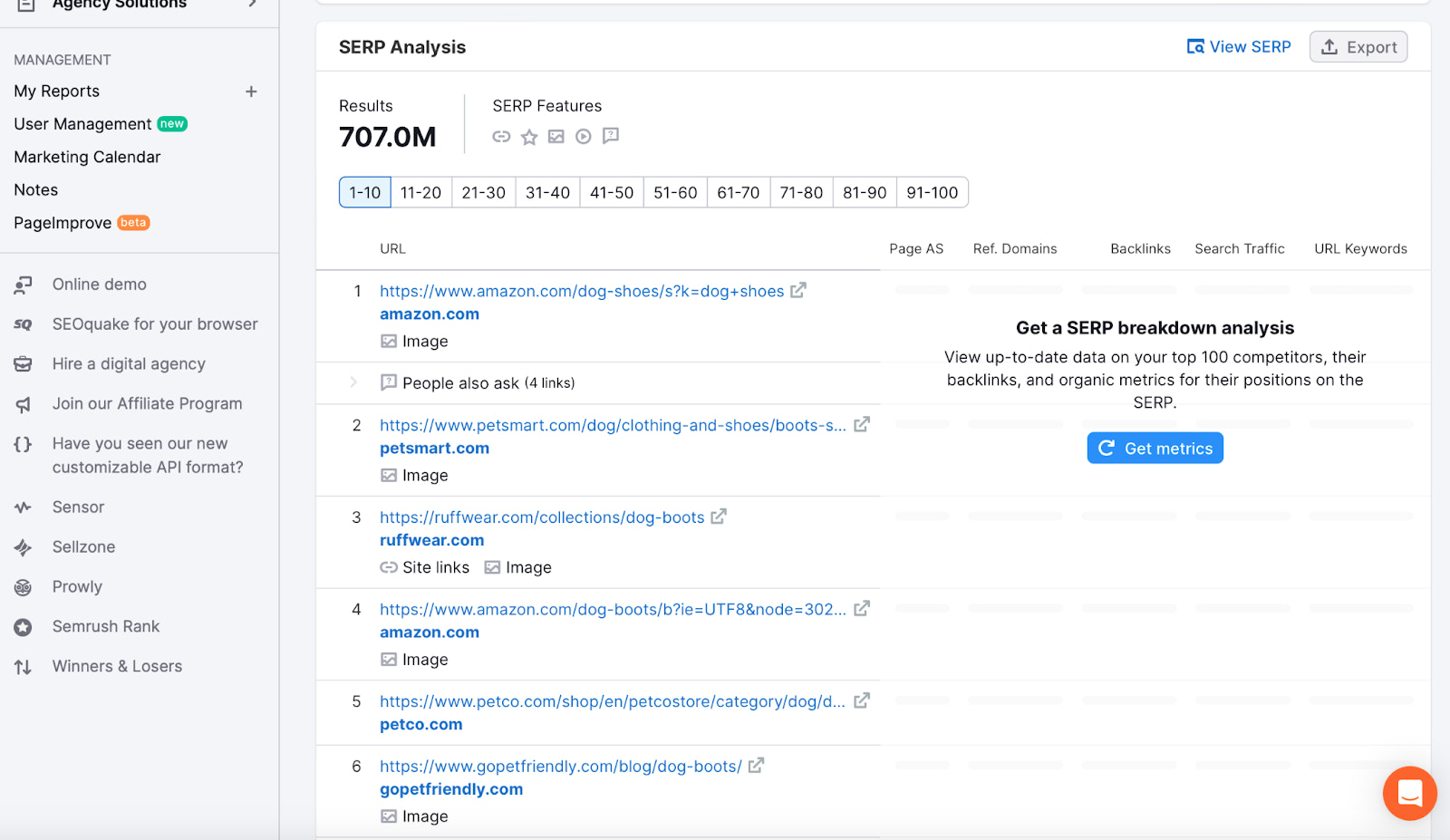Select results page 11-20
This screenshot has width=1450, height=840.
(x=421, y=192)
